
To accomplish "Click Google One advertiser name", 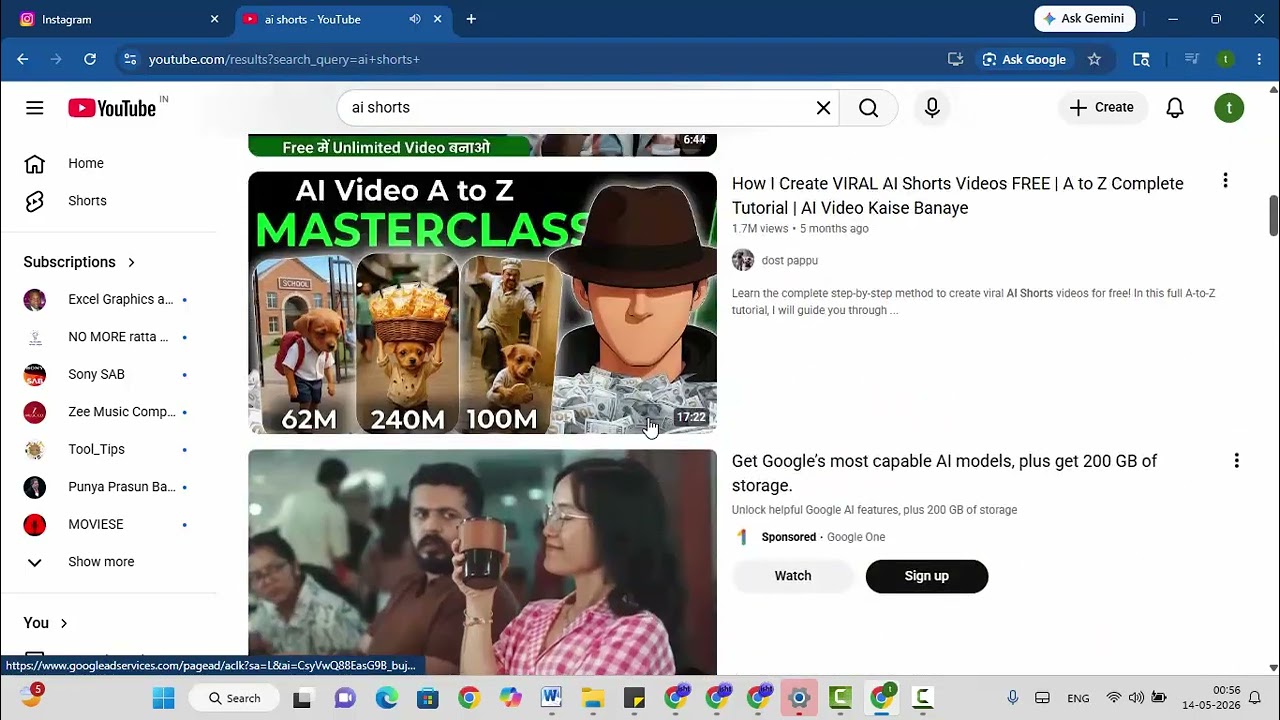I will 856,537.
